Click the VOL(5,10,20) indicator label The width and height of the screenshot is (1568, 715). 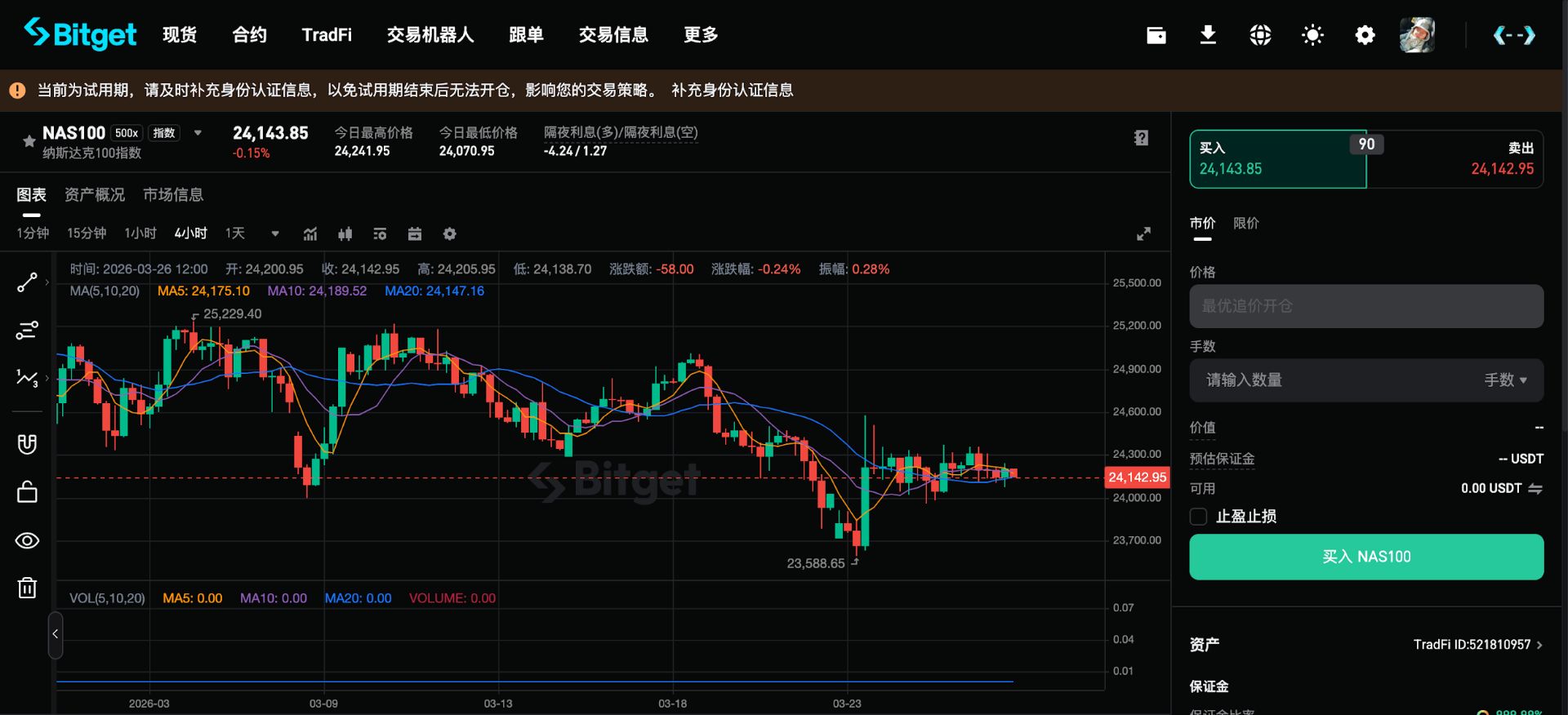pos(107,598)
